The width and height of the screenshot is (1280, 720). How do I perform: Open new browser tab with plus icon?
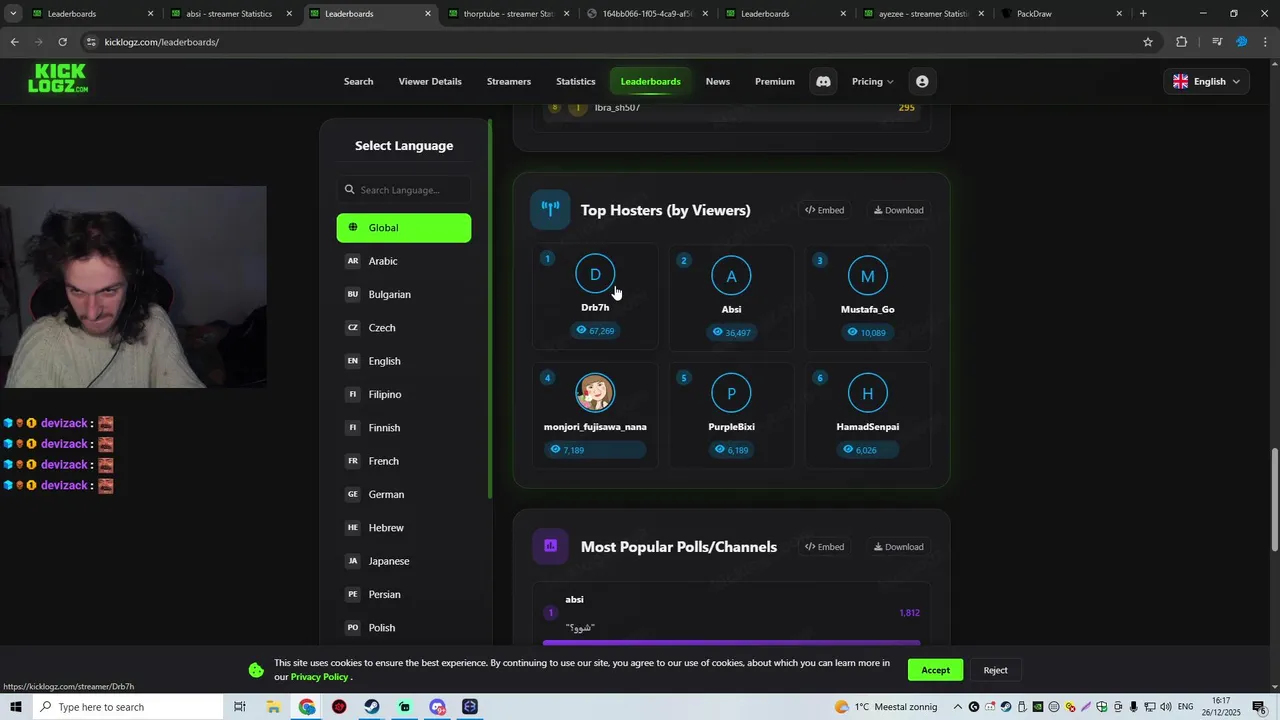pos(1143,14)
